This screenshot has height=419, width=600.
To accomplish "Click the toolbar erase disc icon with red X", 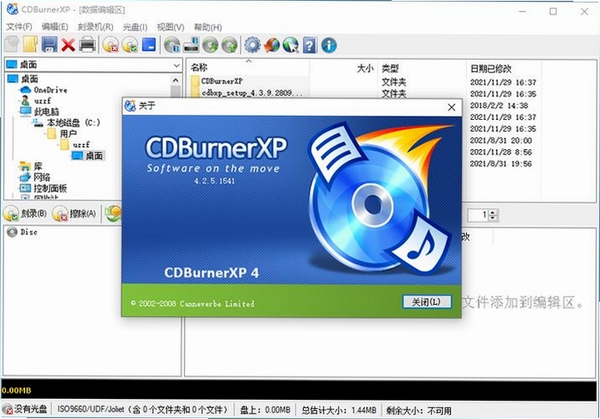I will [111, 45].
